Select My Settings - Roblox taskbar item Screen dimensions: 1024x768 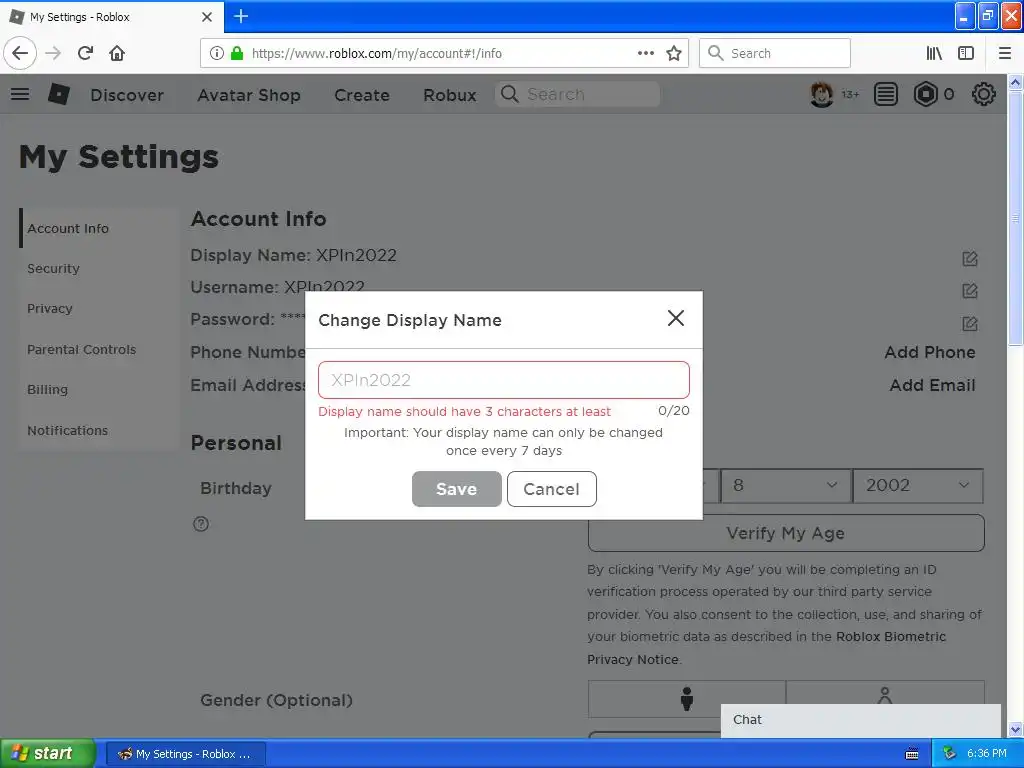click(x=185, y=754)
